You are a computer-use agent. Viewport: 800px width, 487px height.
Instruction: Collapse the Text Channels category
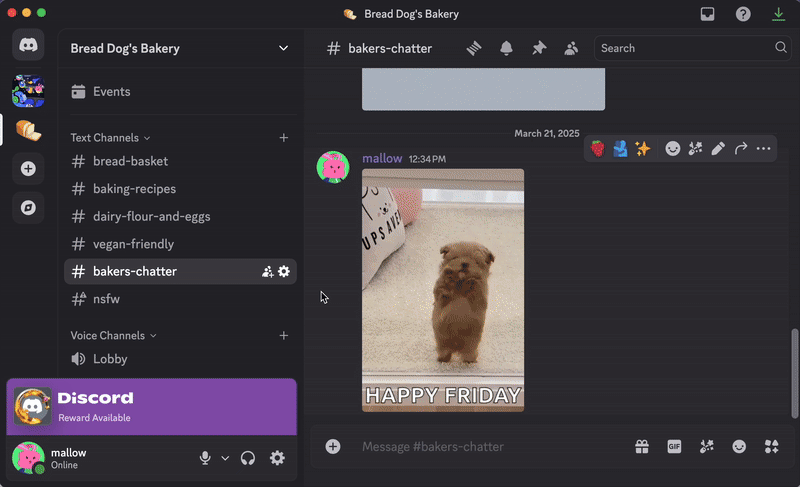tap(110, 138)
